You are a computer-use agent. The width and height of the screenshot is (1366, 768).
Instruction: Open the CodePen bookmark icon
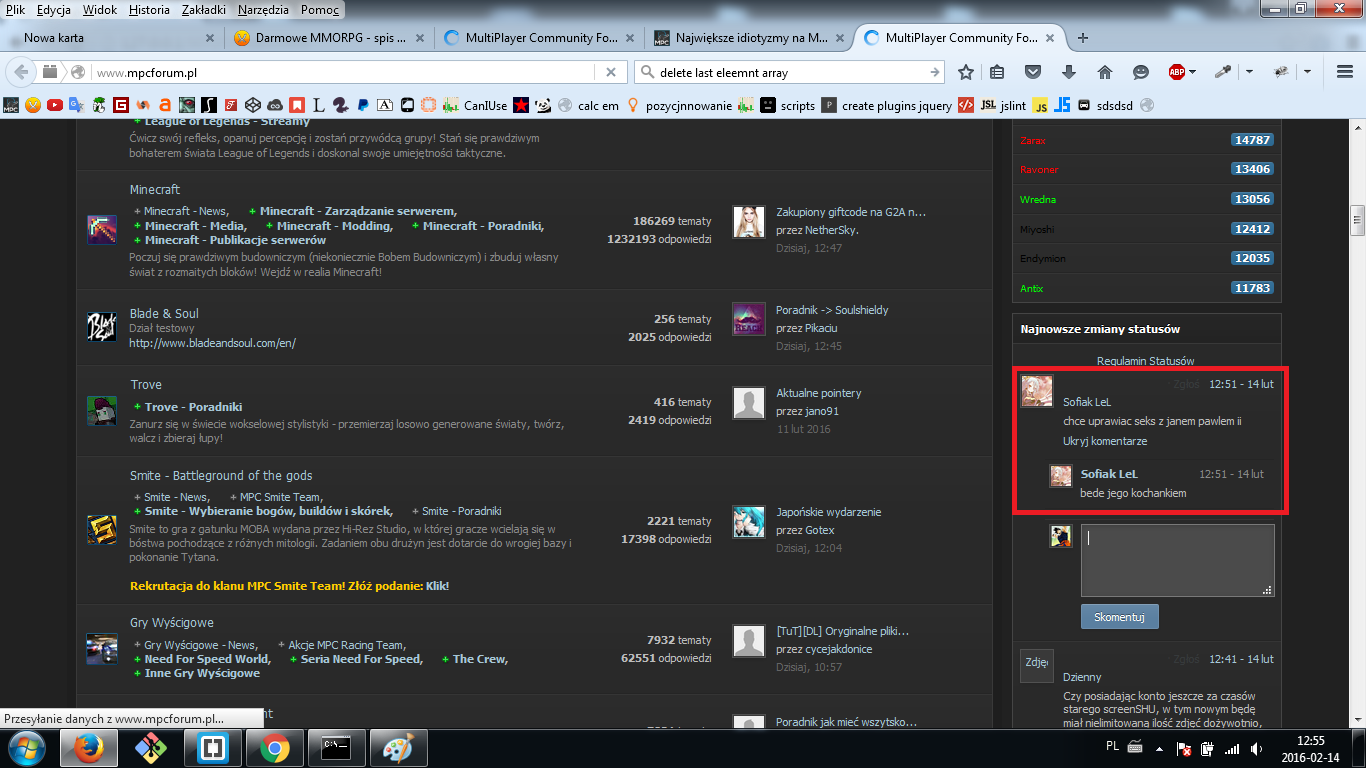(252, 105)
